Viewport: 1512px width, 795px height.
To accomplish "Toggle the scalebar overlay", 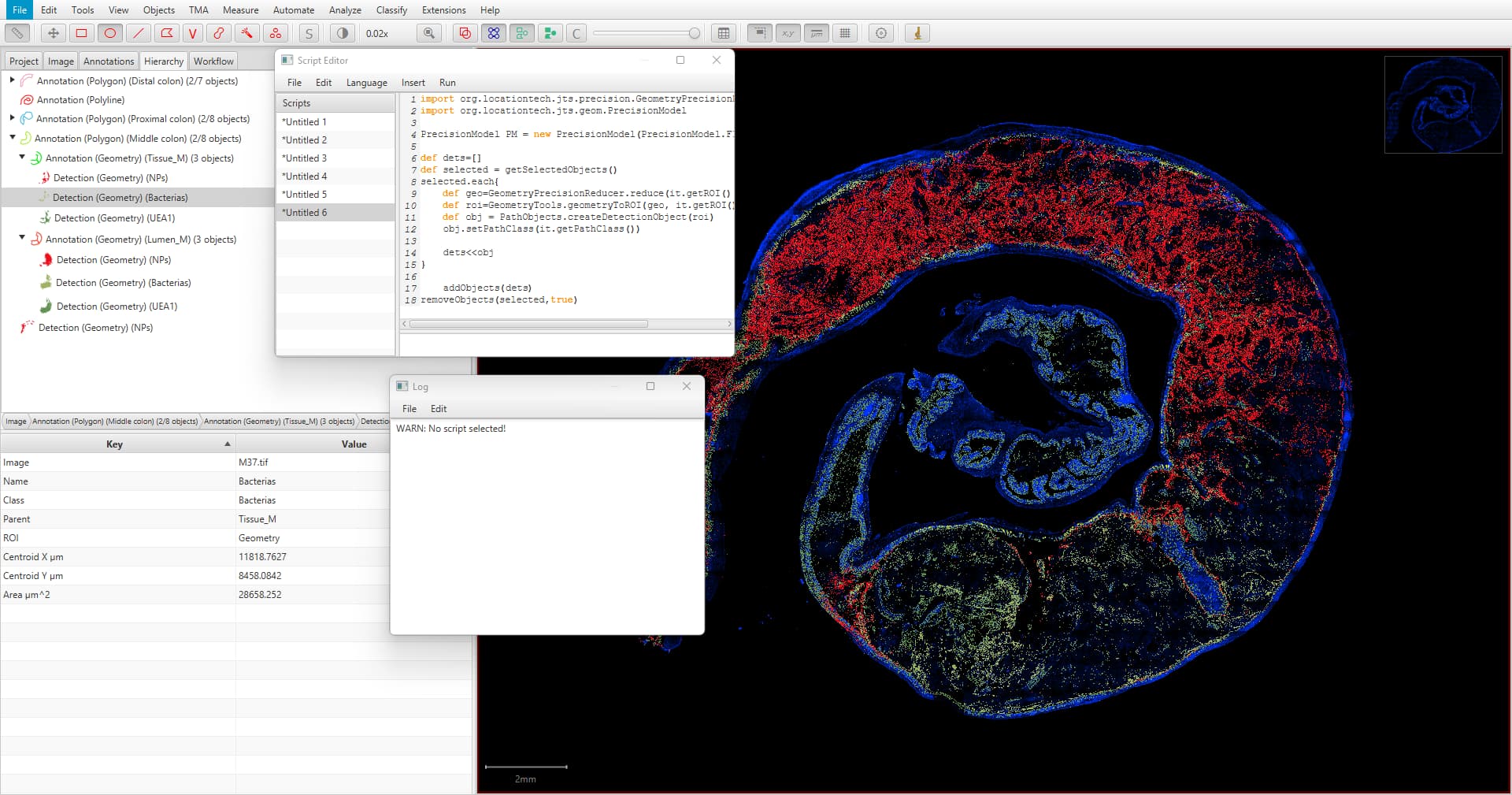I will [817, 33].
